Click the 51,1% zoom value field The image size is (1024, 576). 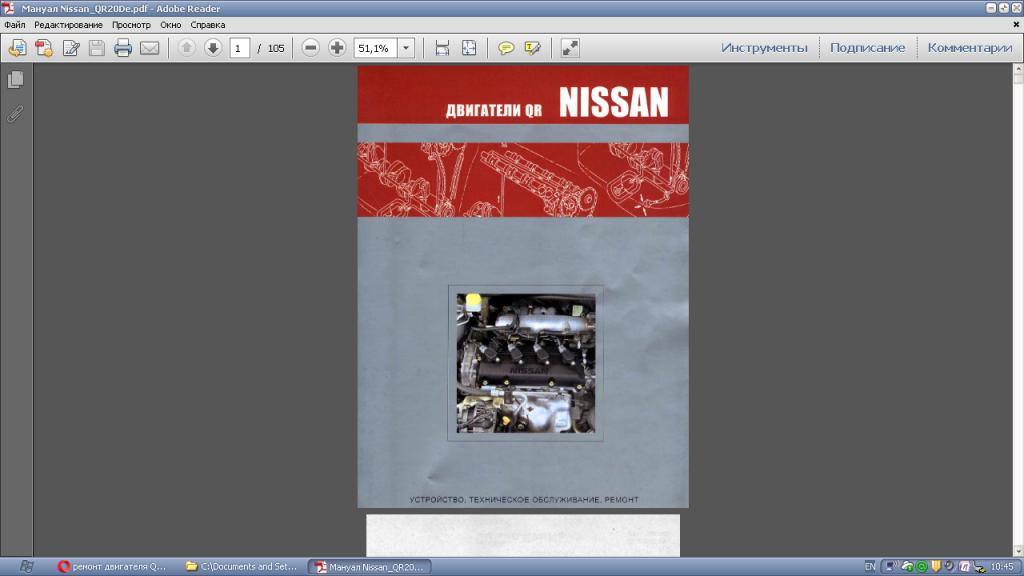tap(375, 48)
